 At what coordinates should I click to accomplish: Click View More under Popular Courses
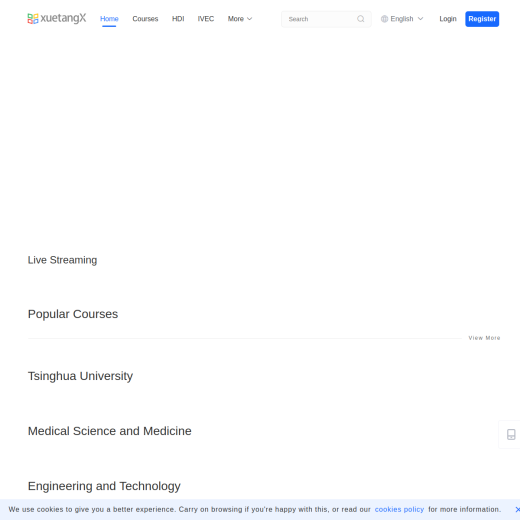tap(484, 338)
